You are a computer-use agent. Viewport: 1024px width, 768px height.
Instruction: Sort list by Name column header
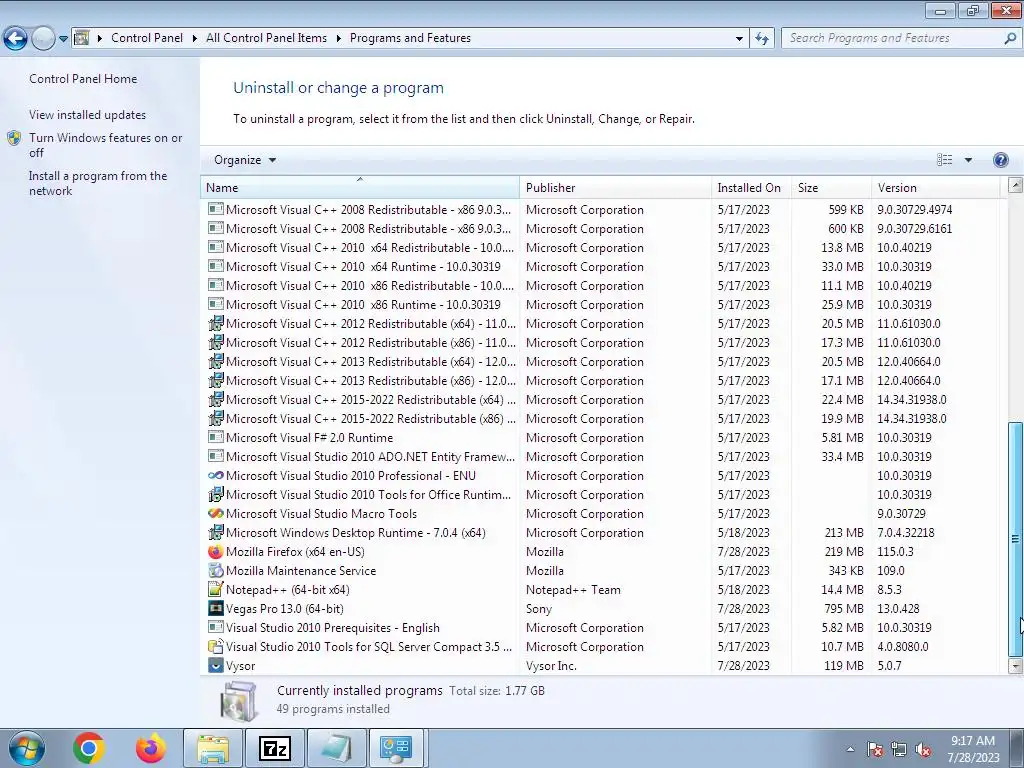point(360,187)
